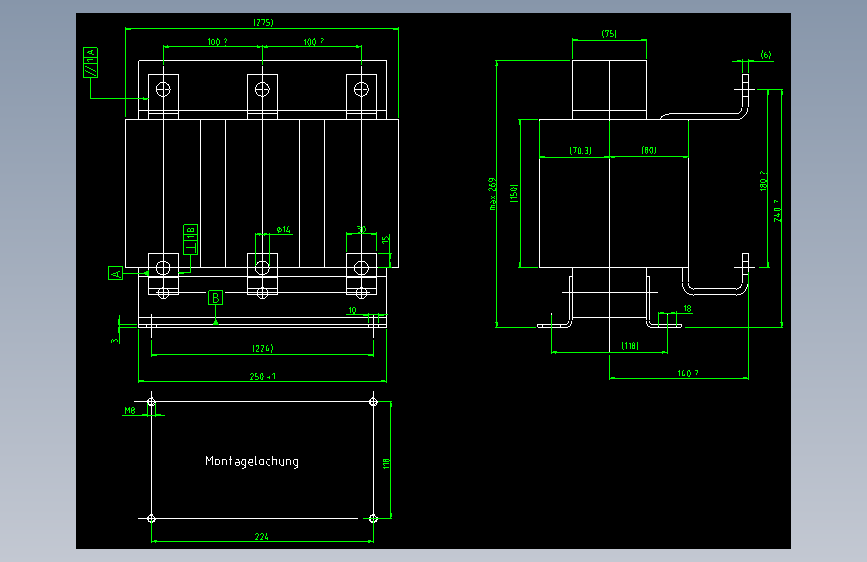Select the datum B box
Viewport: 867px width, 562px height.
pos(216,298)
